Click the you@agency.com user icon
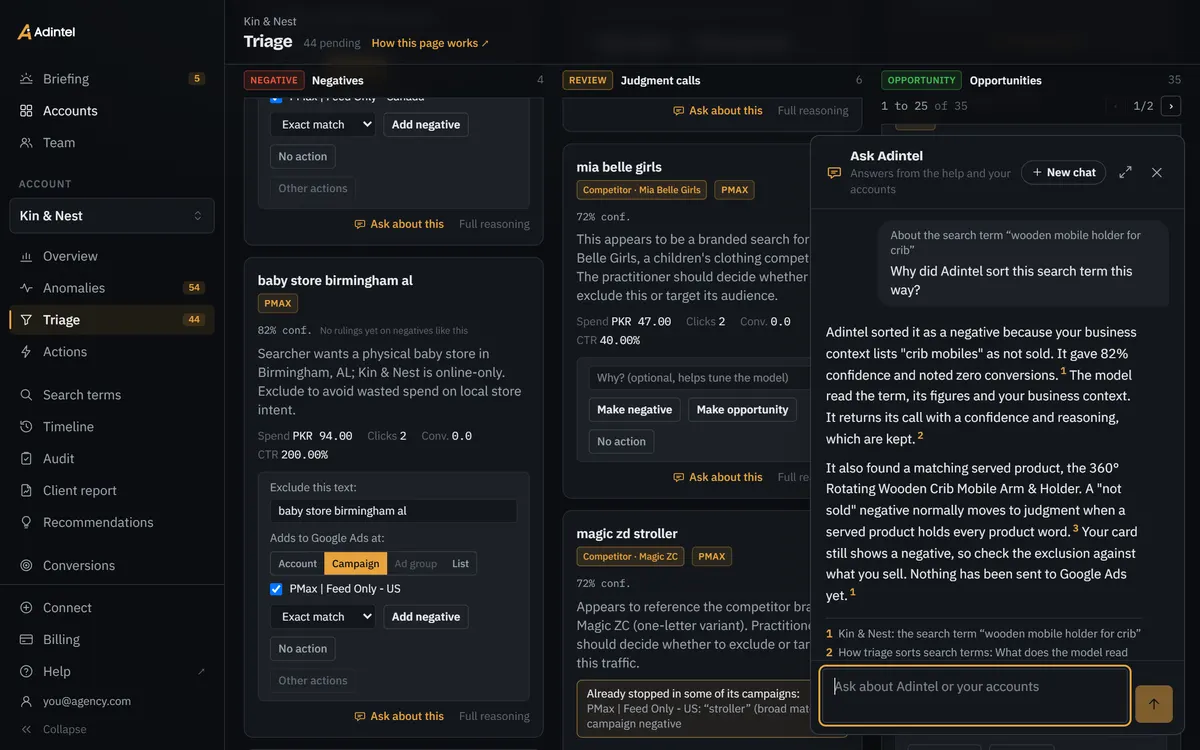Image resolution: width=1200 pixels, height=750 pixels. [26, 702]
